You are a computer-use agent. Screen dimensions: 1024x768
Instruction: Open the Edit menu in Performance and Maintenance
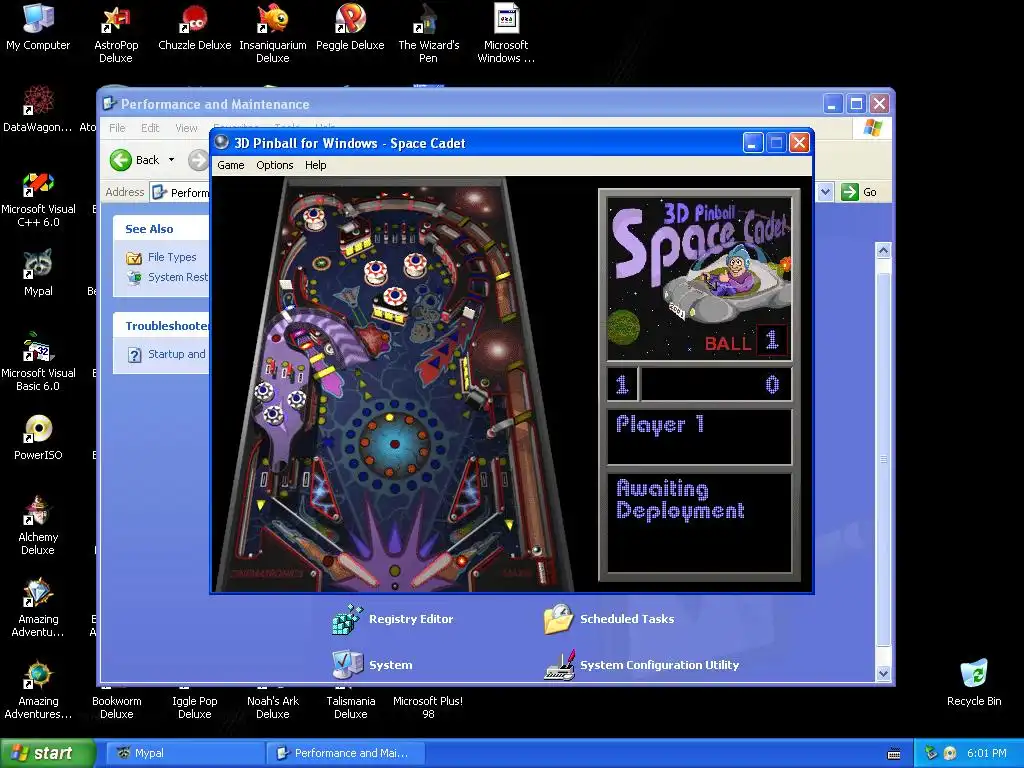[x=150, y=128]
